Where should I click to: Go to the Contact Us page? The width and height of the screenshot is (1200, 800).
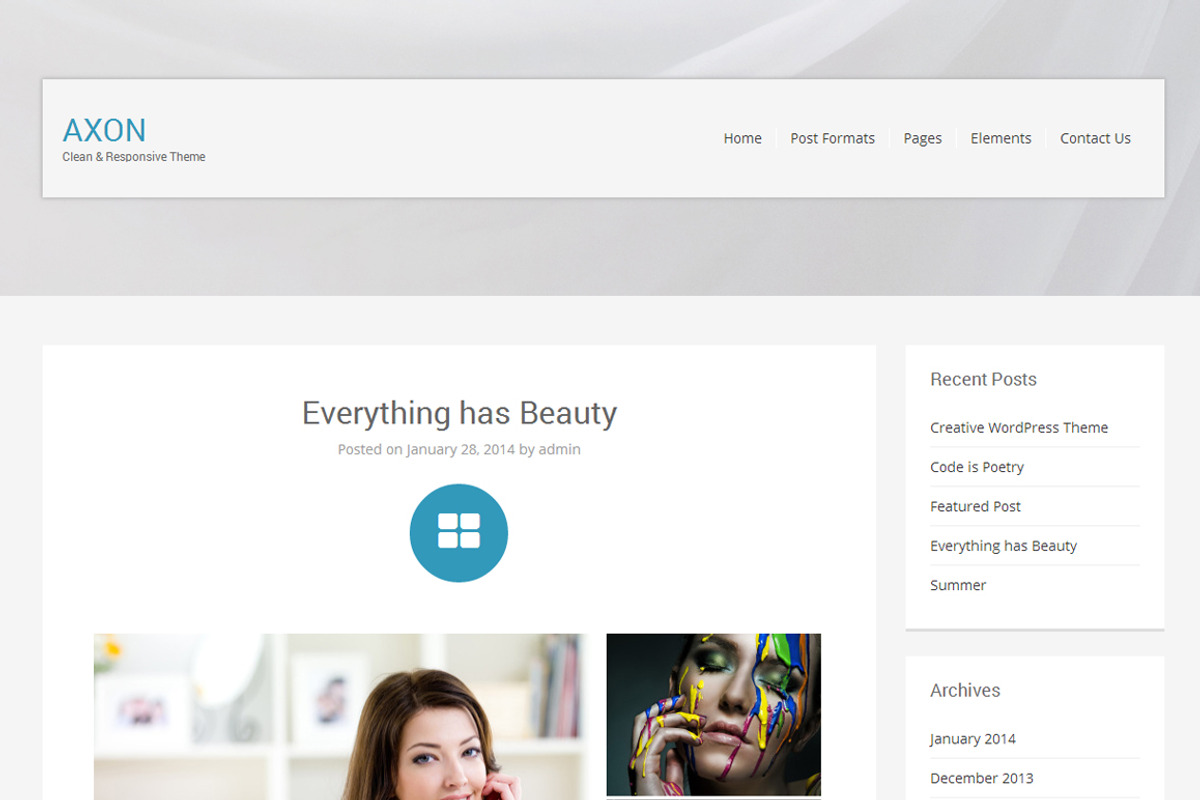click(1095, 138)
